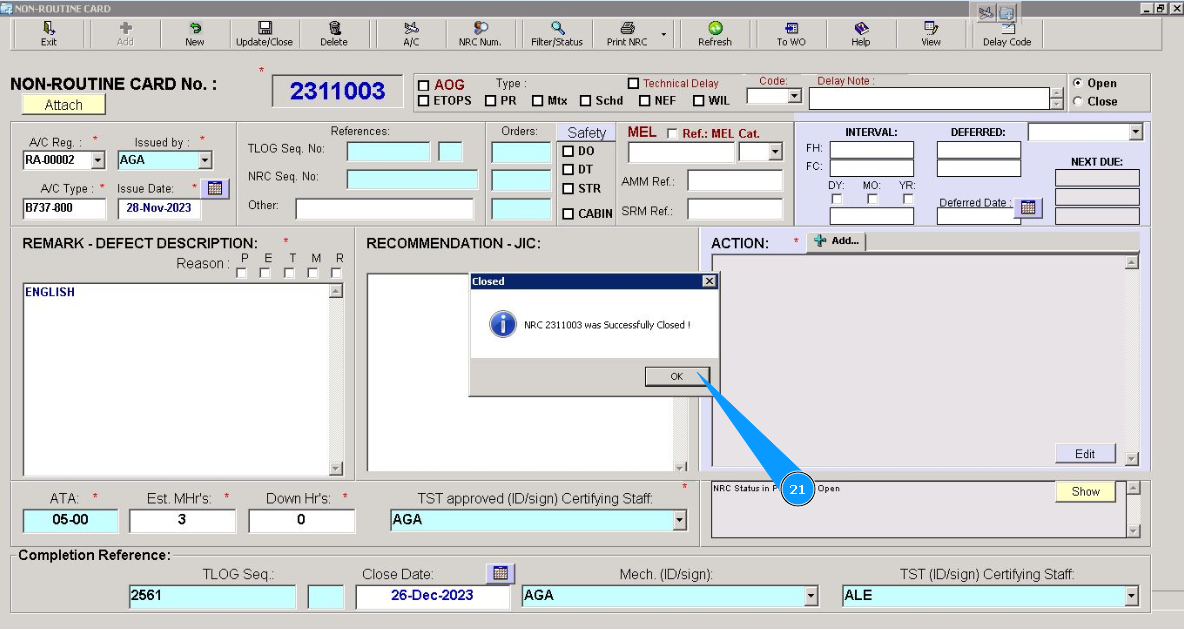Click the ATA field 05-00
Viewport: 1184px width, 630px height.
pos(70,520)
